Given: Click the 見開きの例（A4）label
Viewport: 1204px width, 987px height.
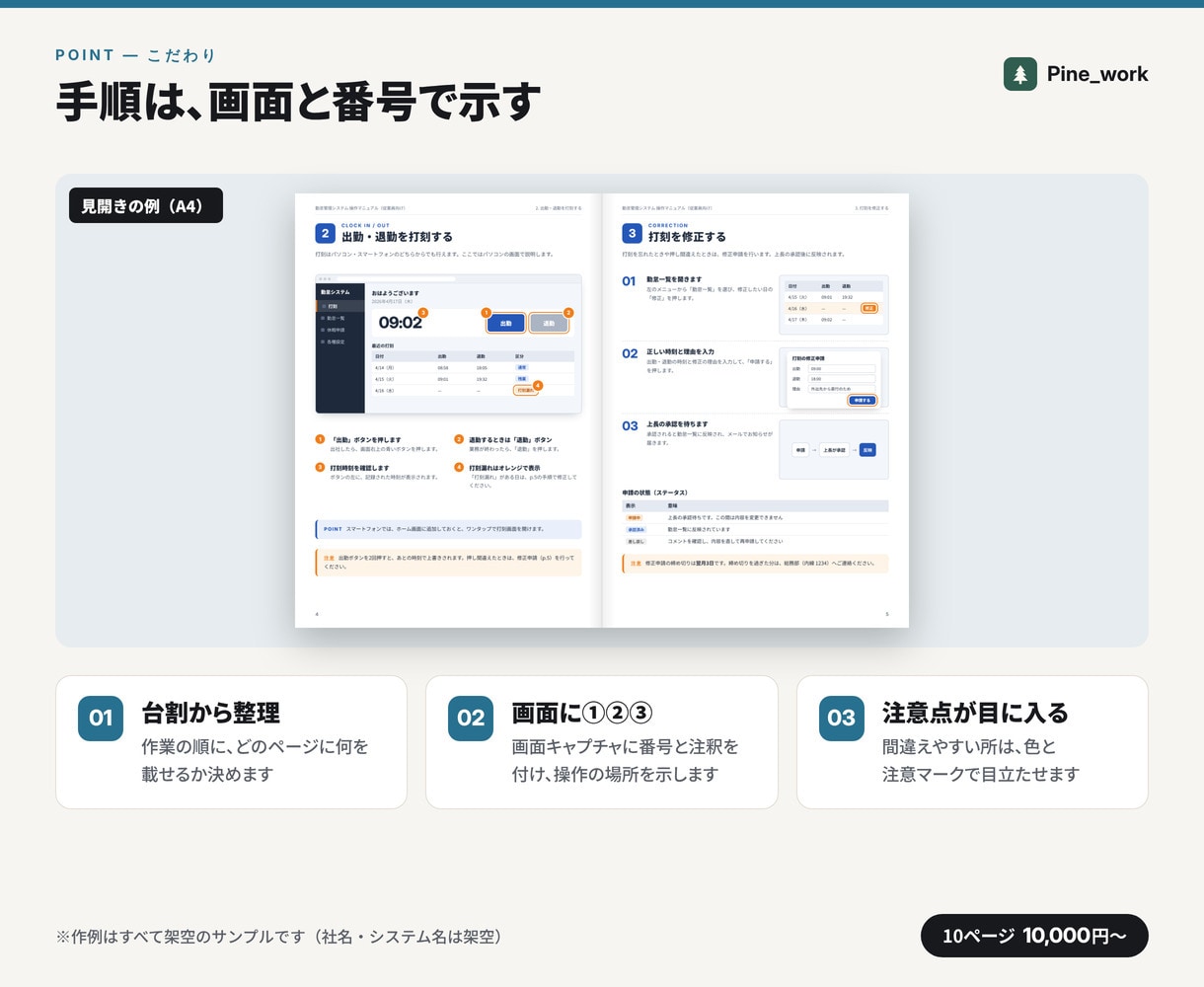Looking at the screenshot, I should tap(146, 205).
